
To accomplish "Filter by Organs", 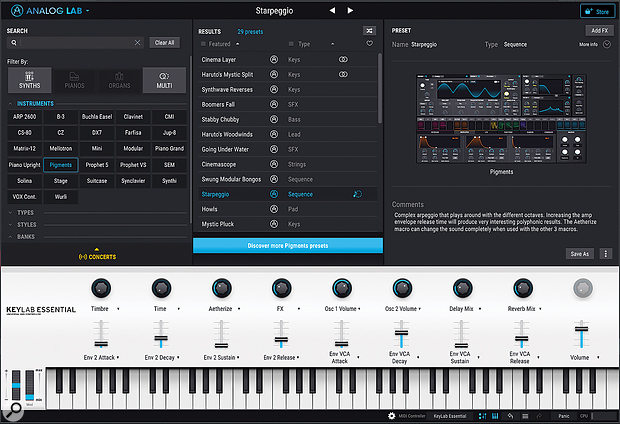I will click(119, 80).
